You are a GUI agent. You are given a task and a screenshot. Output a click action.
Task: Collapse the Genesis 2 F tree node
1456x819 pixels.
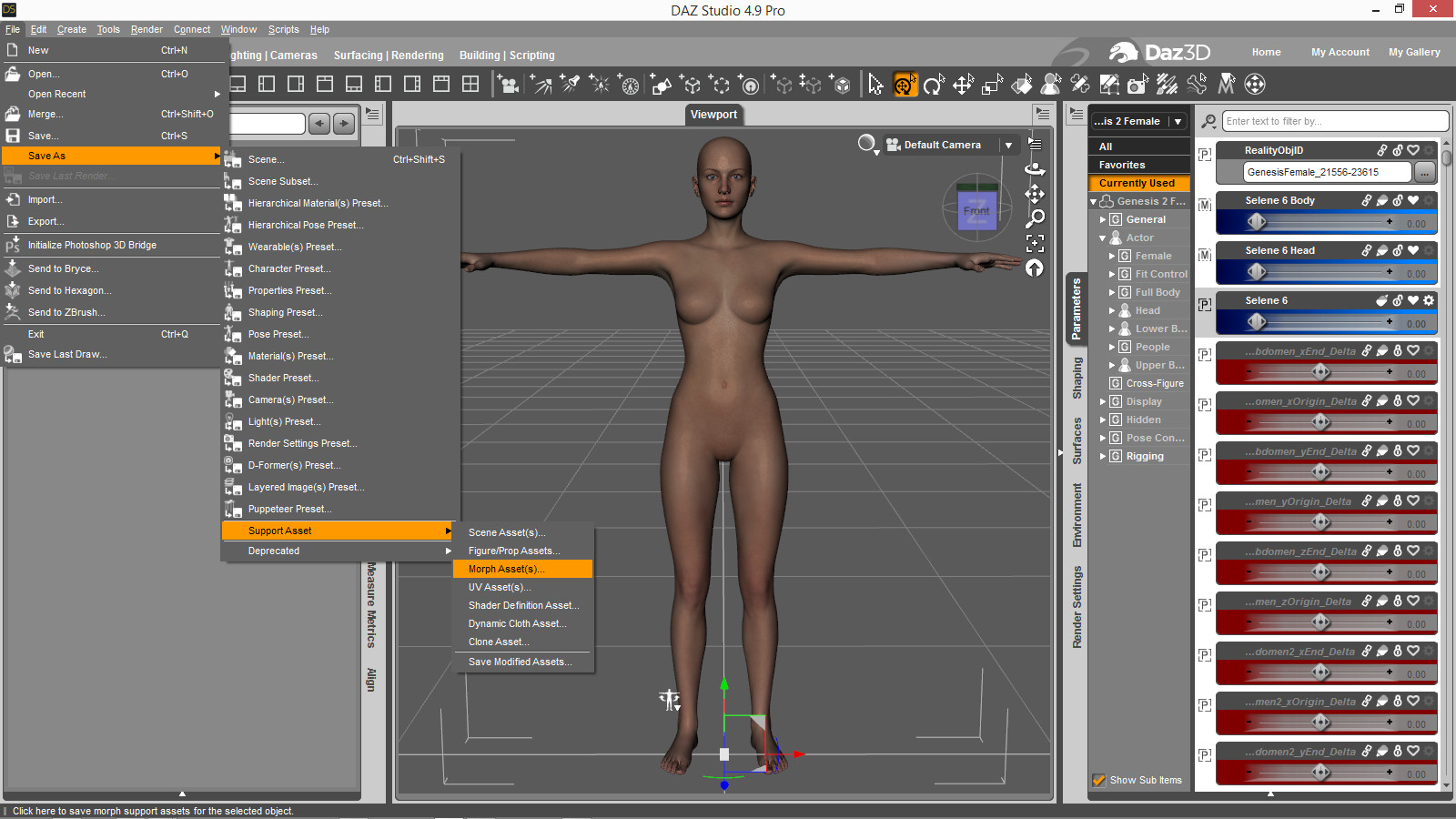(x=1094, y=202)
